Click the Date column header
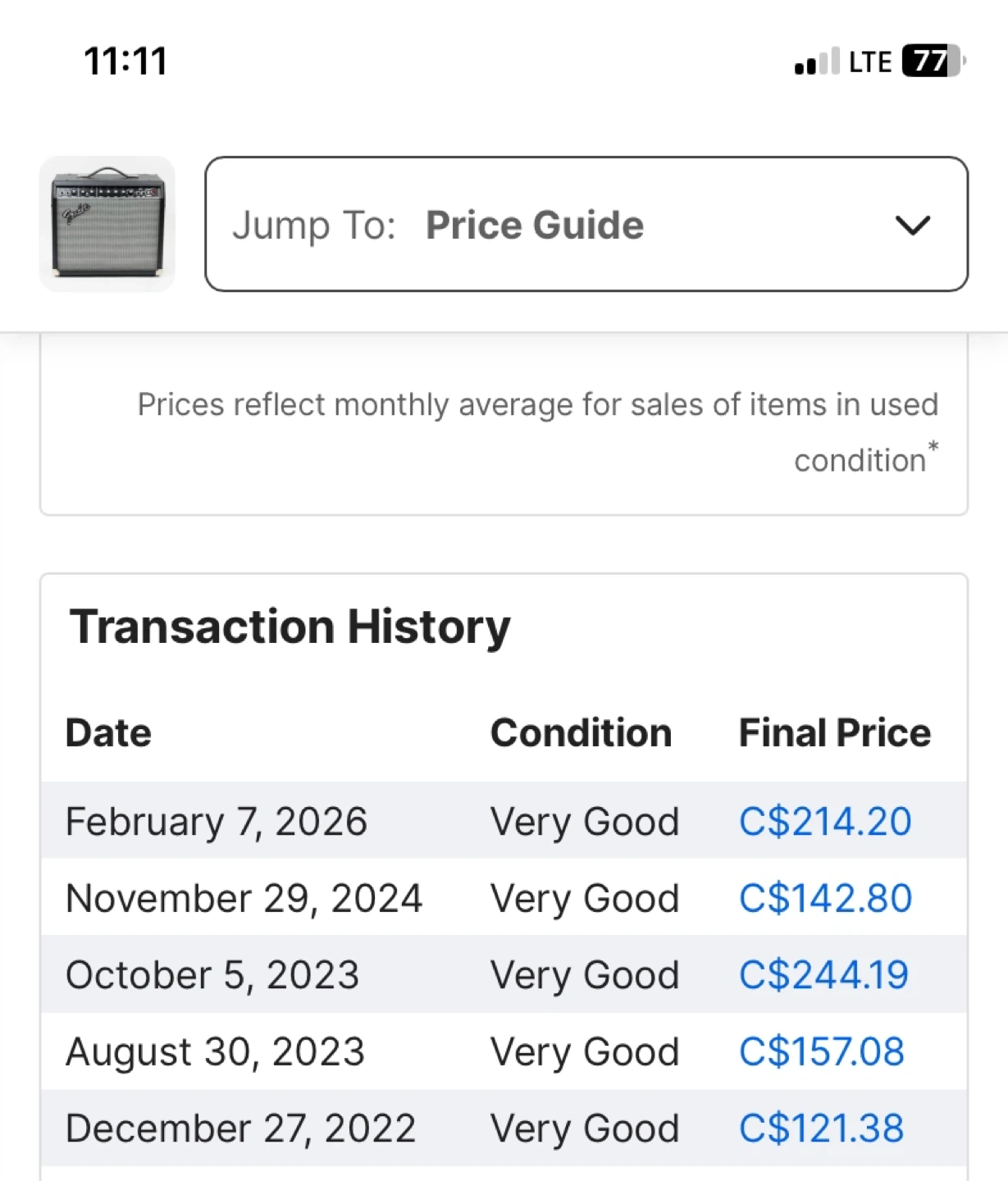Image resolution: width=1008 pixels, height=1181 pixels. (x=108, y=732)
